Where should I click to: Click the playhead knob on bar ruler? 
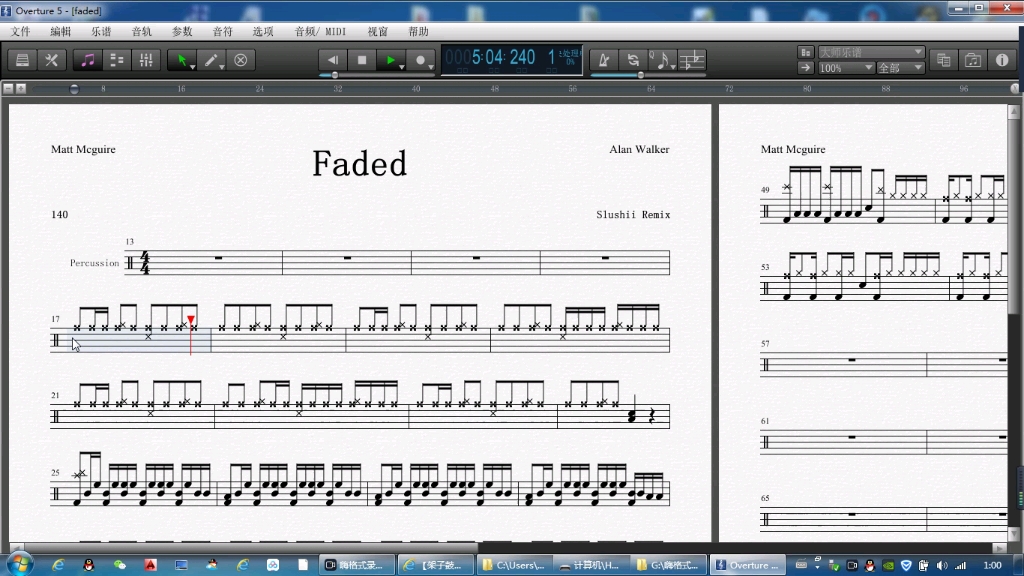coord(74,89)
